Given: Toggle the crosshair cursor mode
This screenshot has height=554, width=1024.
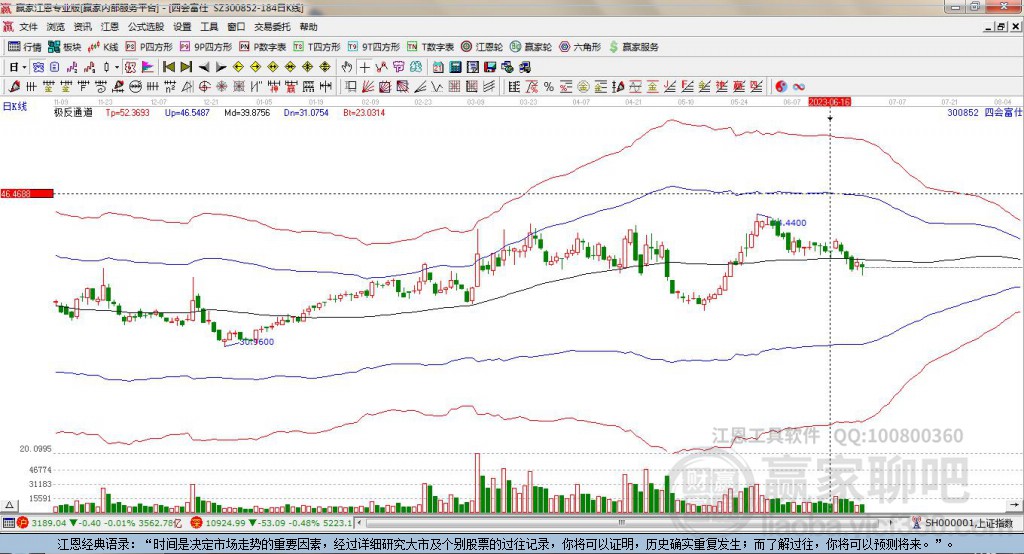Looking at the screenshot, I should 365,67.
